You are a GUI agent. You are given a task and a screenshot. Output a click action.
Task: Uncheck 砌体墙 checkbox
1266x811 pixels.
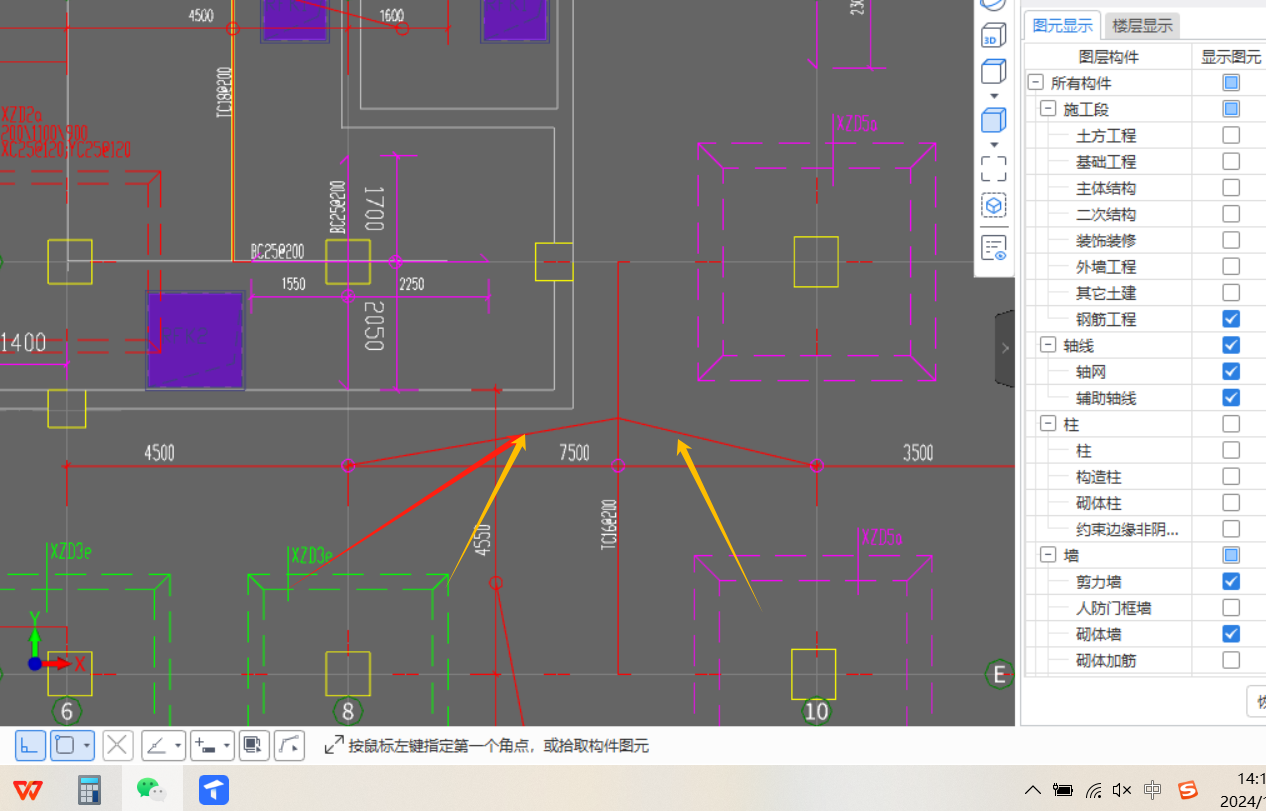click(x=1231, y=634)
